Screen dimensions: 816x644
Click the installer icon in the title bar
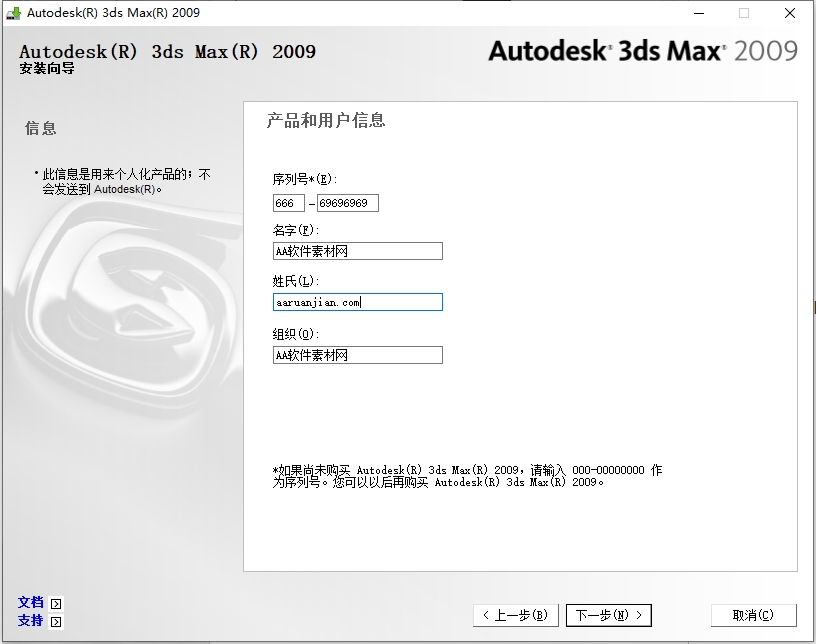point(14,13)
